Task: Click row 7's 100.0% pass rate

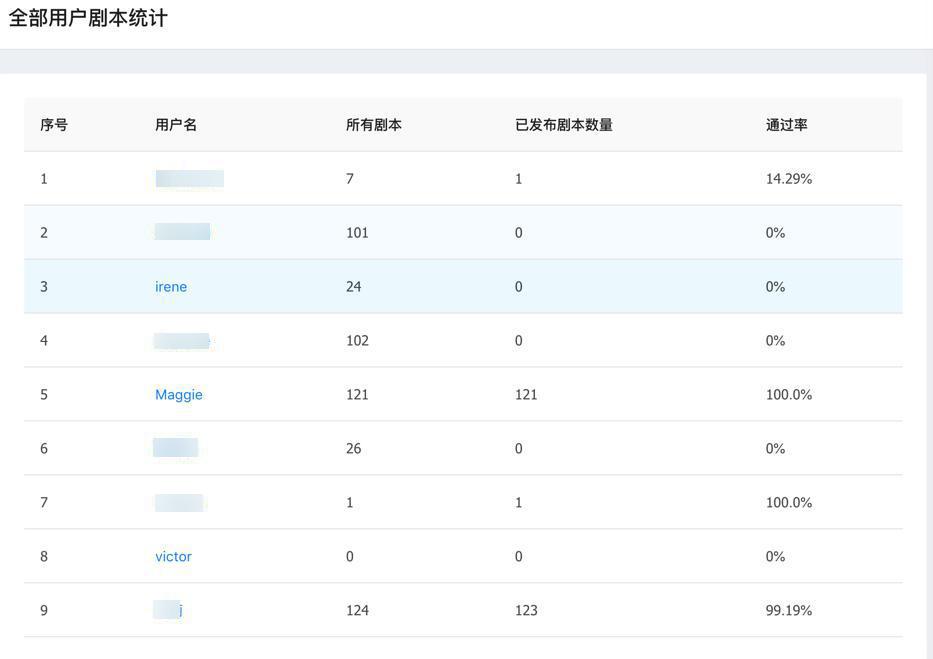Action: pos(789,503)
